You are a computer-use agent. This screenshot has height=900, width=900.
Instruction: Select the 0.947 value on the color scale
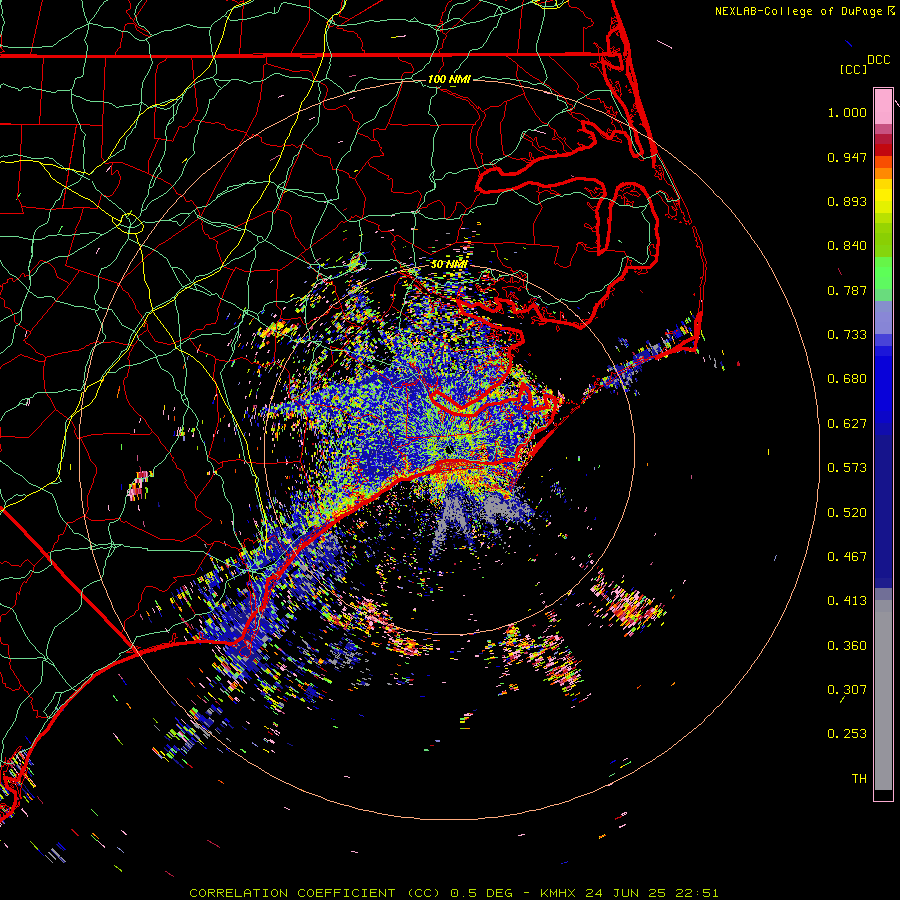(x=847, y=157)
